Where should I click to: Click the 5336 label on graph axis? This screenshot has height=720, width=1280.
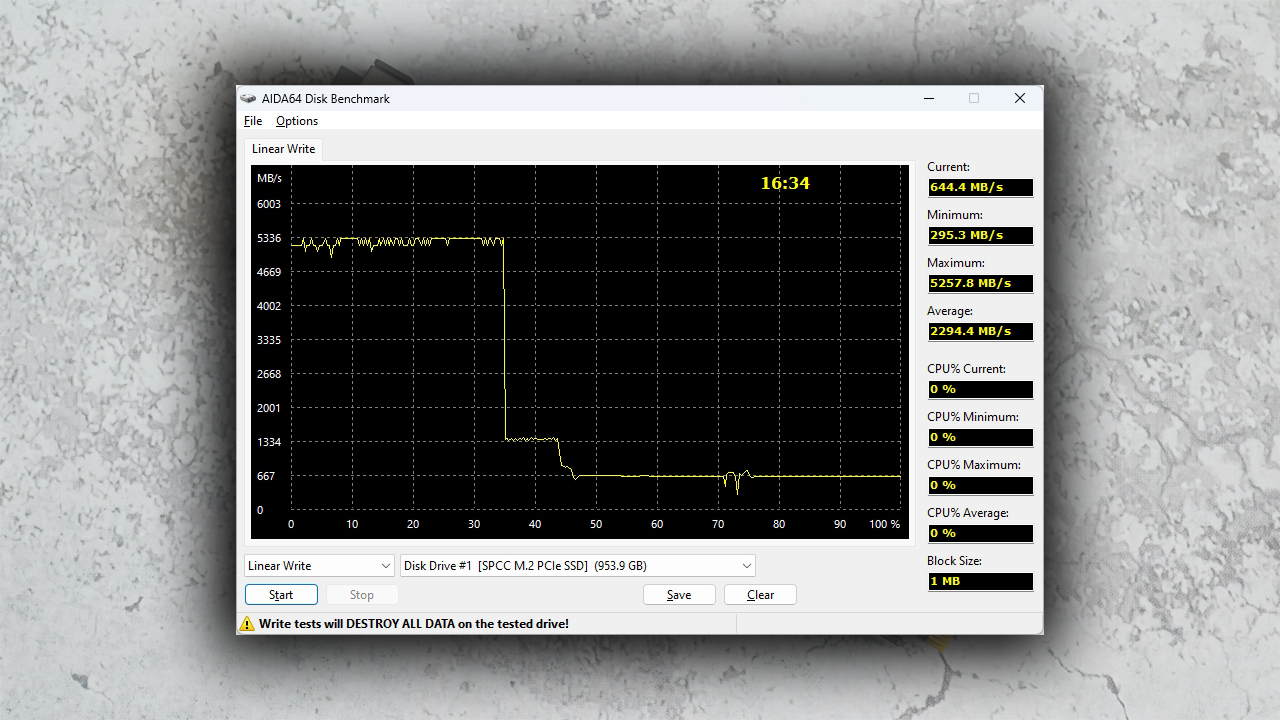tap(269, 238)
